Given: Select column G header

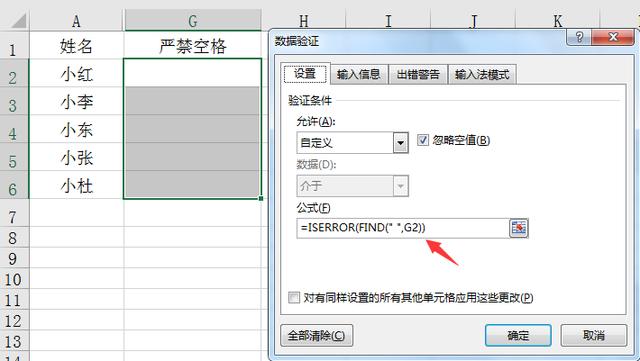Looking at the screenshot, I should [x=193, y=20].
